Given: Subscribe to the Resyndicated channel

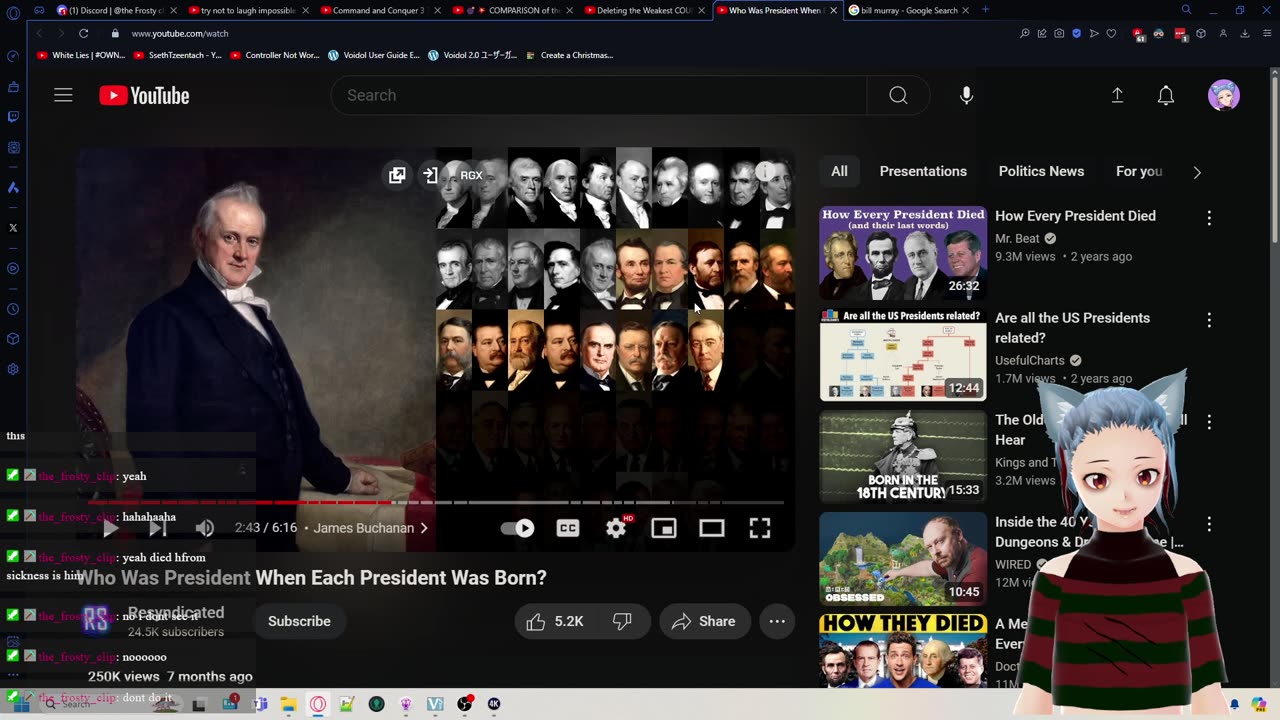Looking at the screenshot, I should pyautogui.click(x=299, y=621).
